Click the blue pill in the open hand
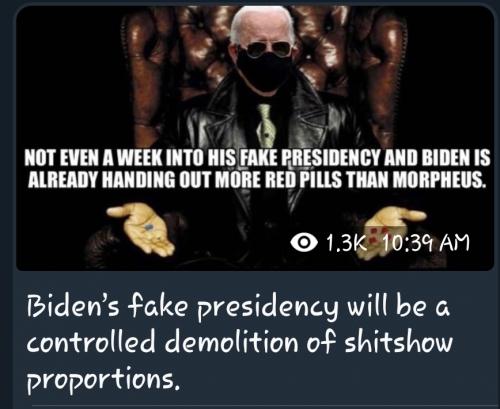The width and height of the screenshot is (500, 409). coord(149,228)
